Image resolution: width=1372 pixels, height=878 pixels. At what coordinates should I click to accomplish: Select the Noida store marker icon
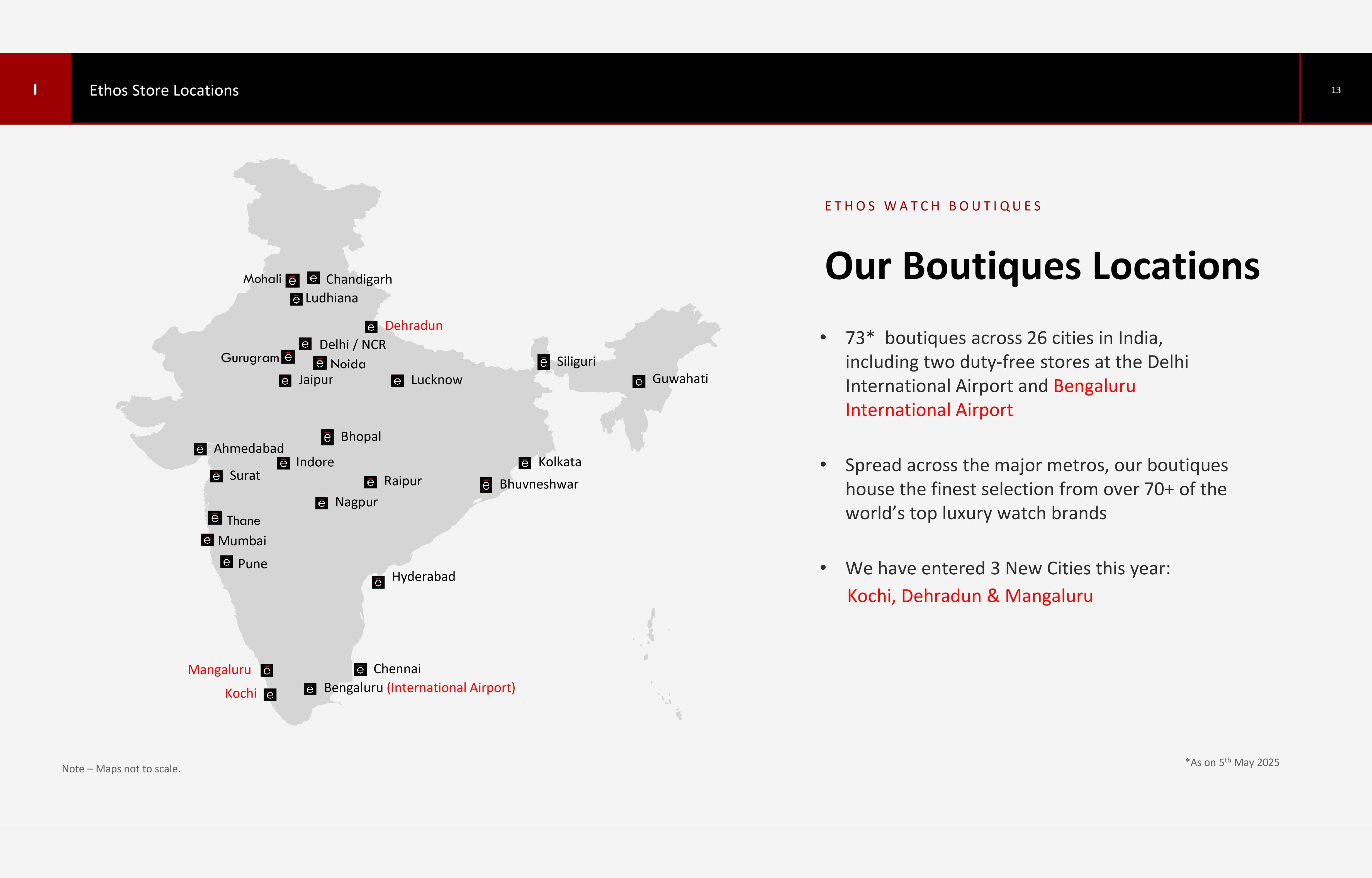tap(320, 363)
